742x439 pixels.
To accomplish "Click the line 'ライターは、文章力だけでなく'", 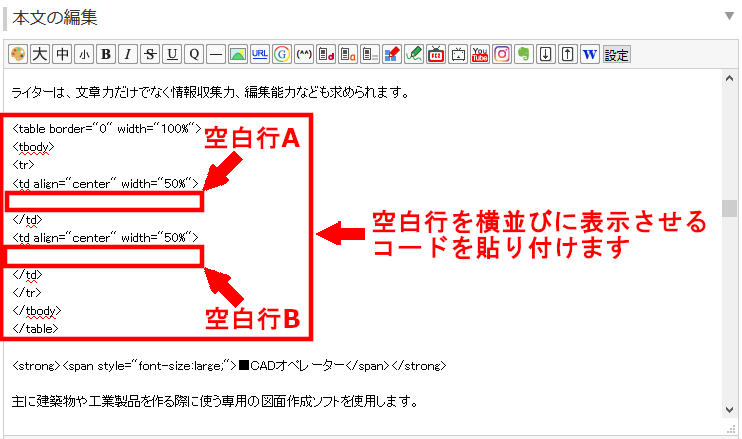I will click(x=211, y=92).
